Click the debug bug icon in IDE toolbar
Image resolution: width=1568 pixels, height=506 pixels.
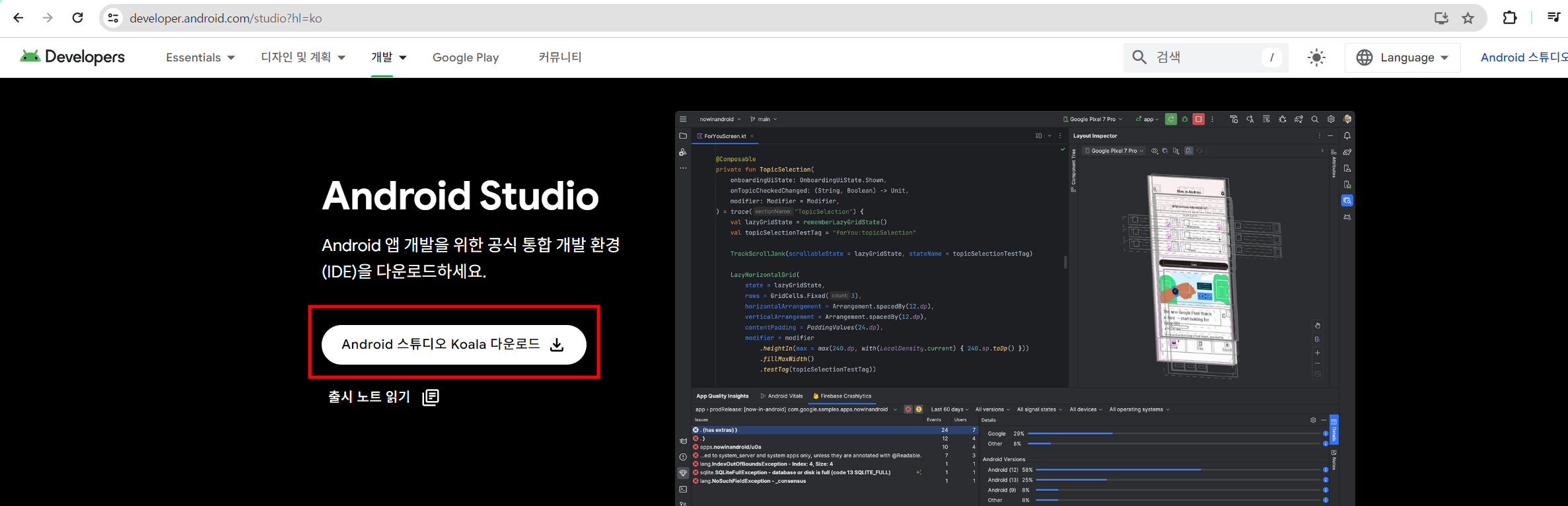[x=1185, y=120]
